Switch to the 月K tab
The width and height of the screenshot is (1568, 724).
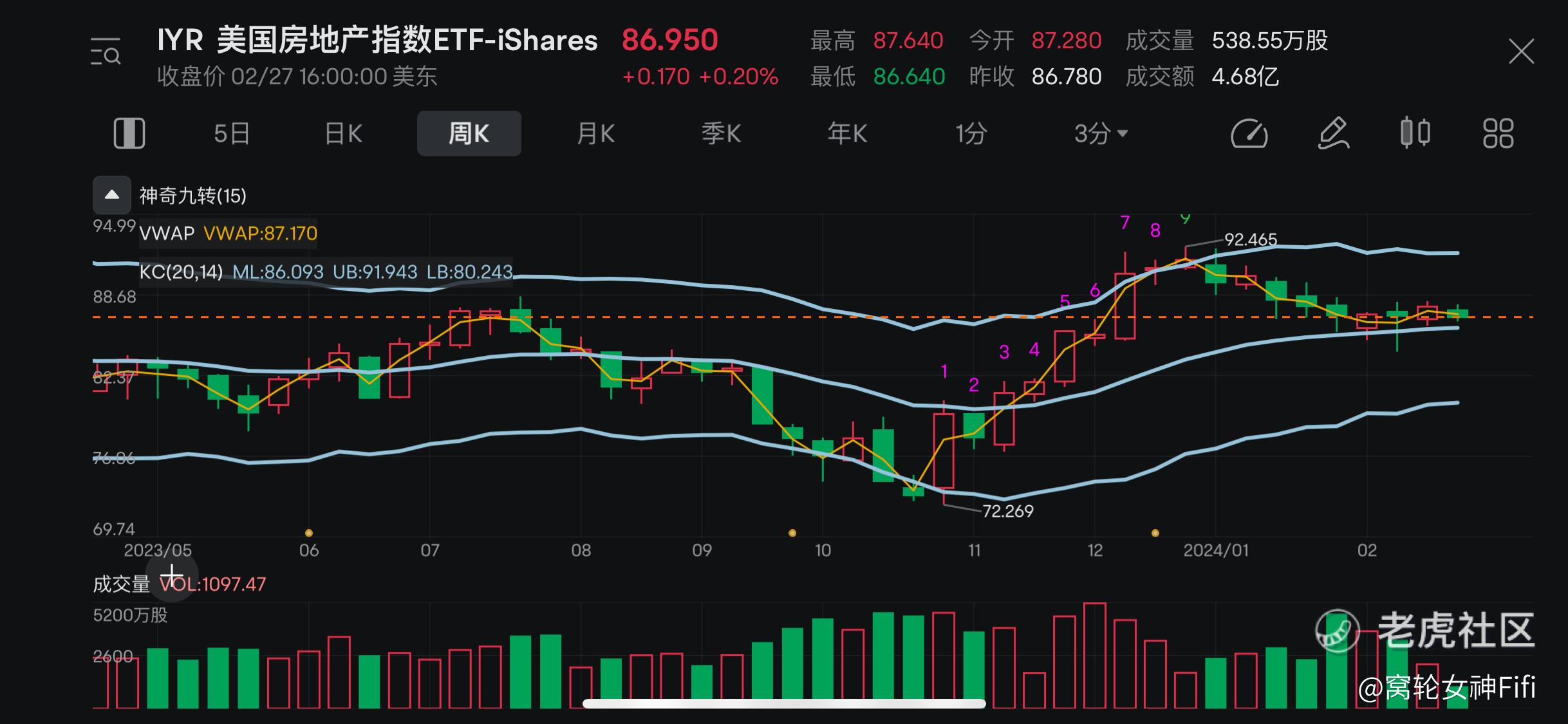[595, 134]
